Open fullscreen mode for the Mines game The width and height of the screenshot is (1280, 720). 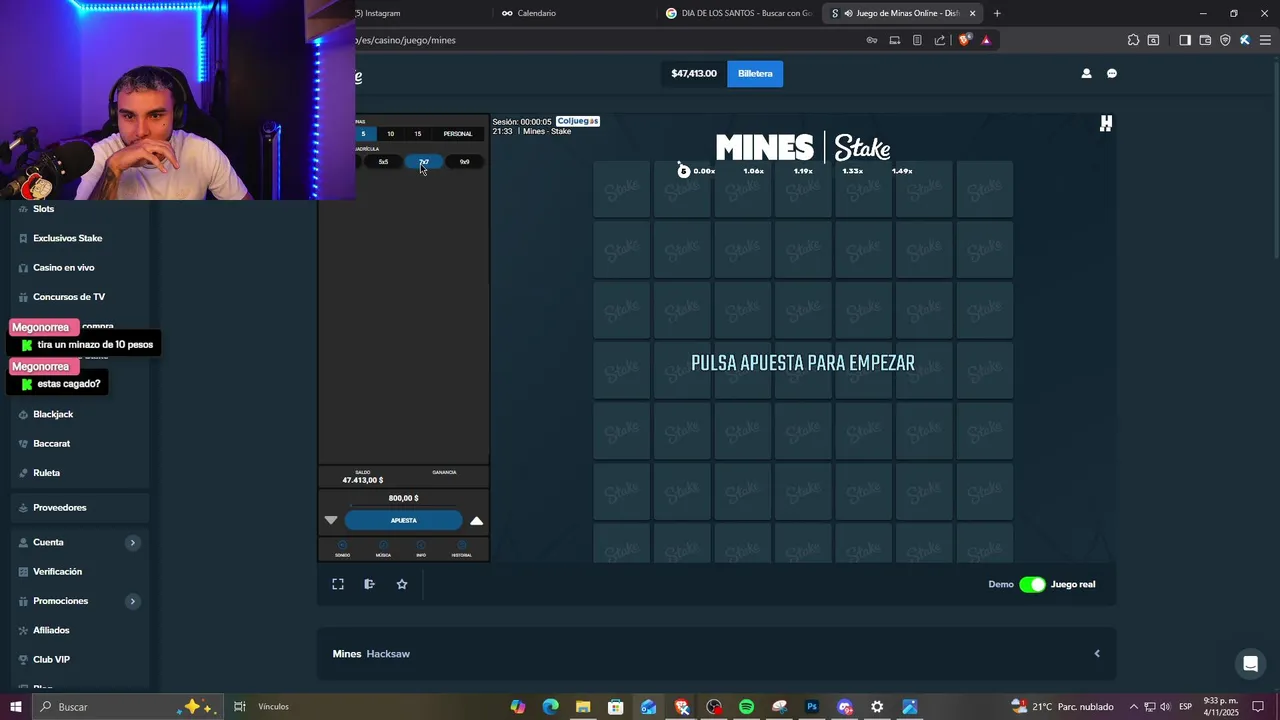(338, 584)
